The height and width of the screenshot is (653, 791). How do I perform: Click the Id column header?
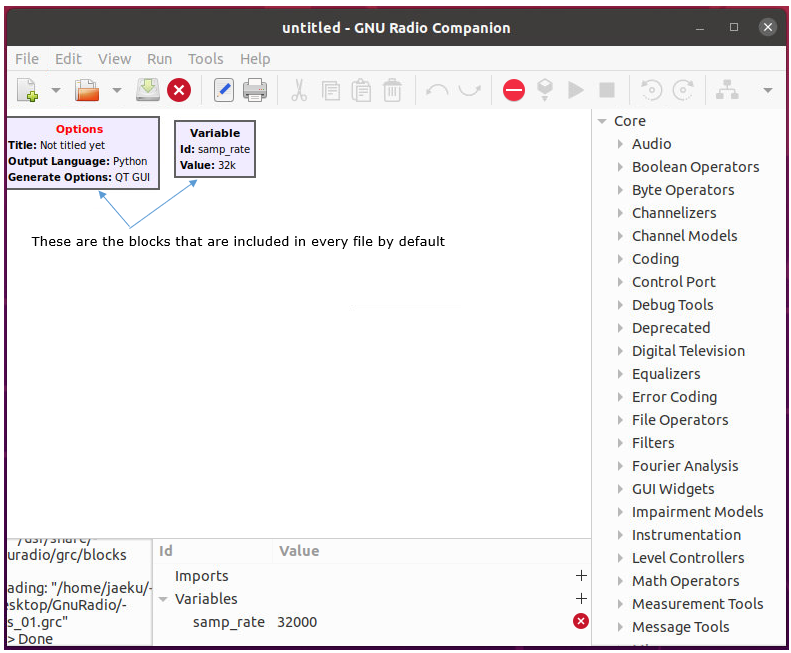tap(165, 551)
